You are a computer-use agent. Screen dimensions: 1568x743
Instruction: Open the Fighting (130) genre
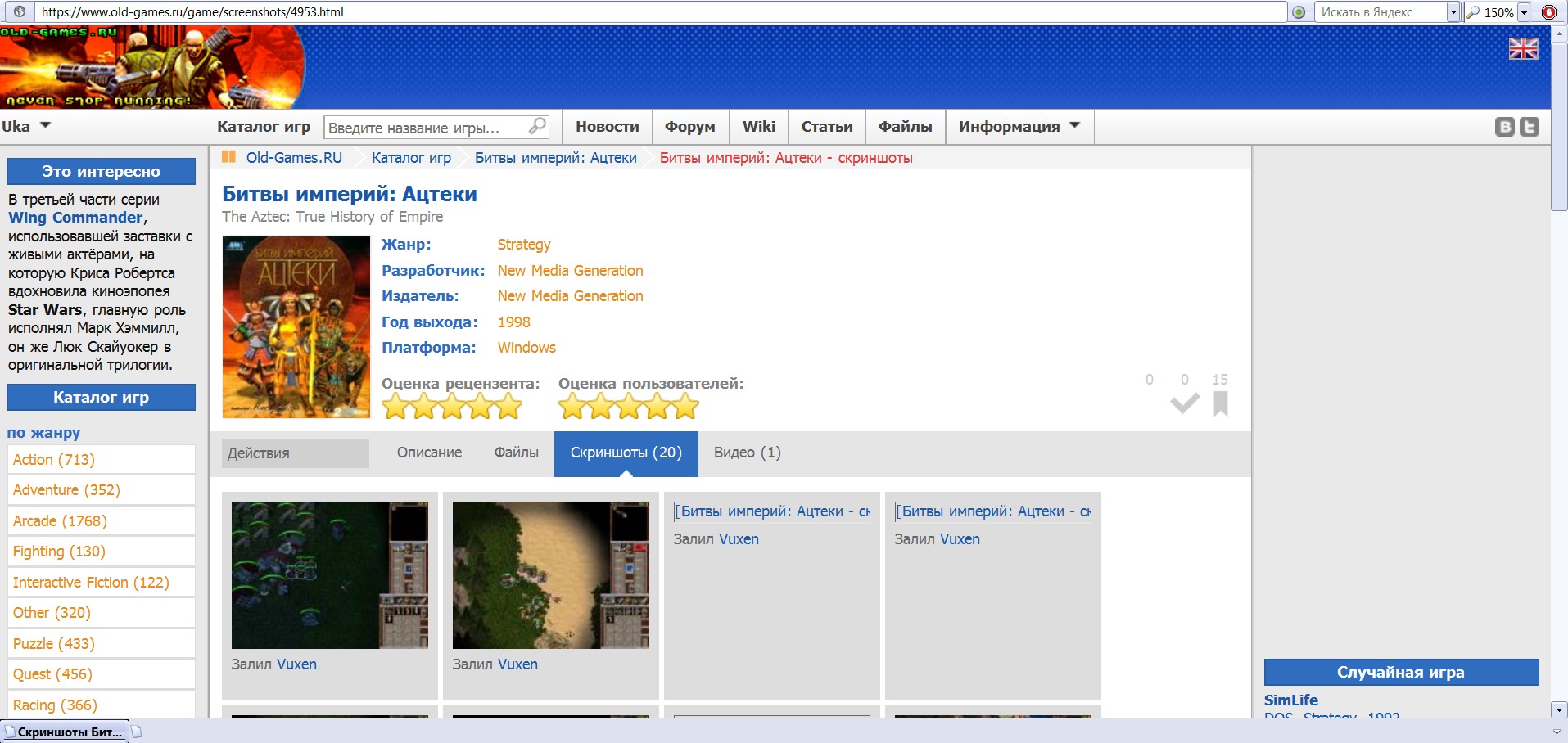click(x=102, y=552)
